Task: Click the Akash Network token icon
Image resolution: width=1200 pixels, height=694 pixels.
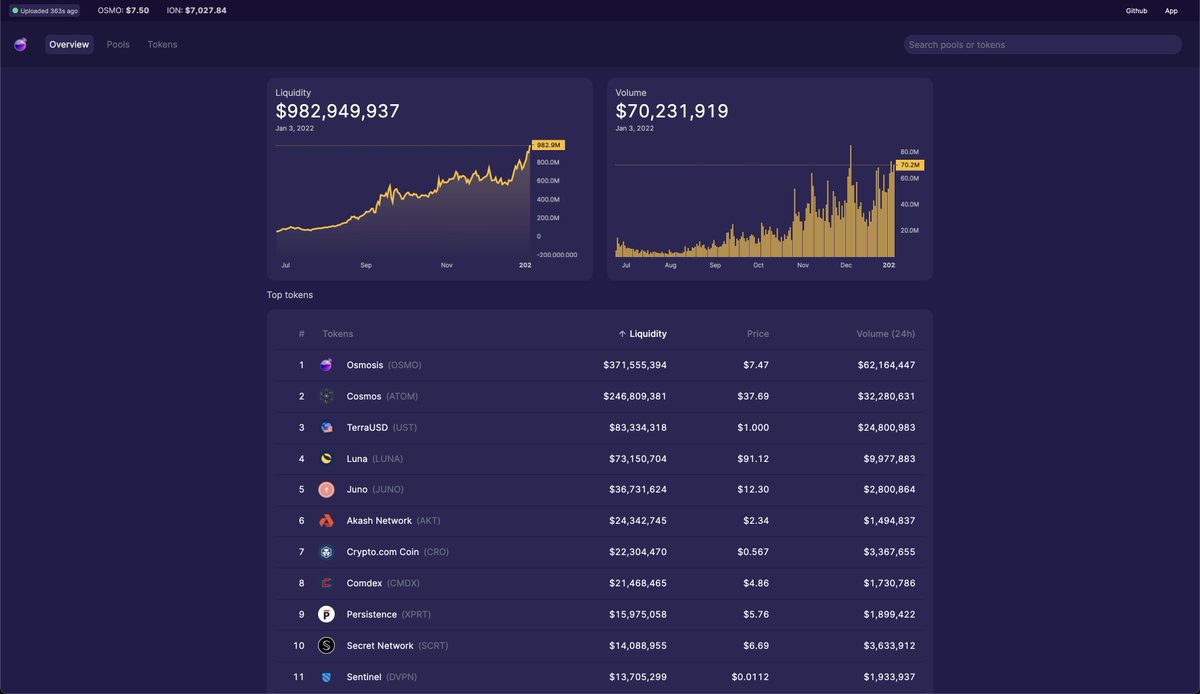Action: [326, 520]
